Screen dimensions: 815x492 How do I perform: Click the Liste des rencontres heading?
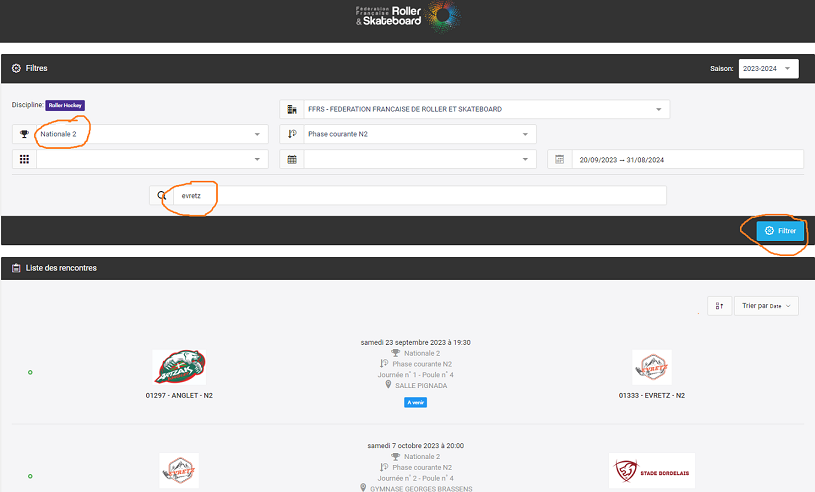tap(61, 268)
